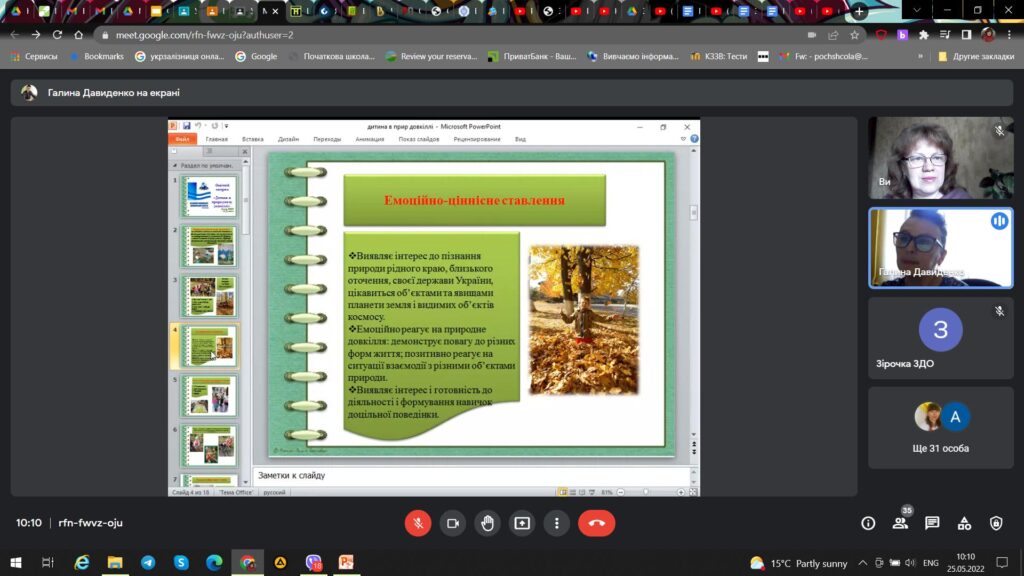
Task: Open meeting details info icon
Action: (x=868, y=522)
